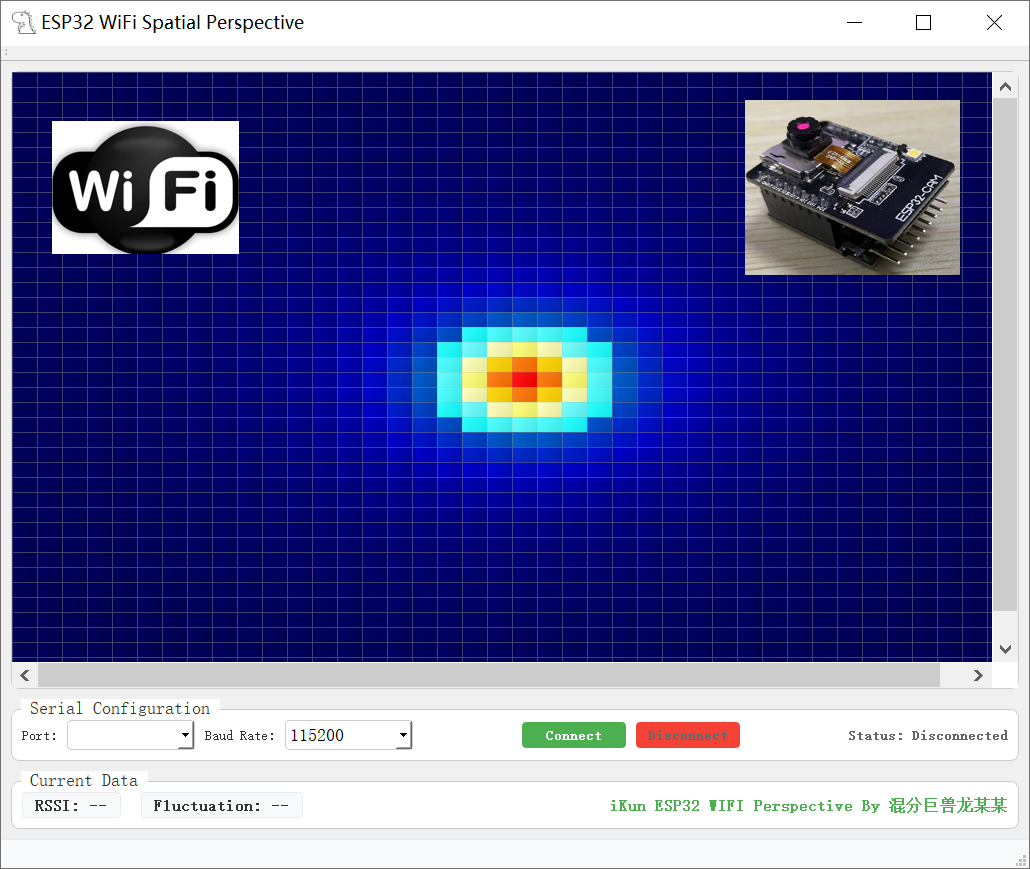The image size is (1030, 869).
Task: Maximize the ESP32 WiFi Spatial Perspective window
Action: point(924,22)
